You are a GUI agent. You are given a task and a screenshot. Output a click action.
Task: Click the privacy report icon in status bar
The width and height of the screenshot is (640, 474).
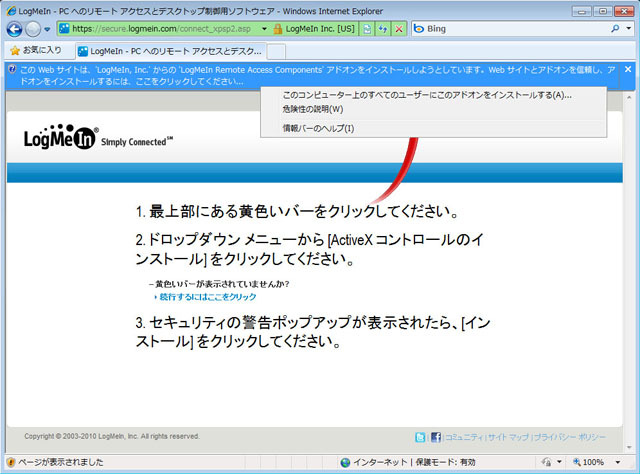click(547, 462)
